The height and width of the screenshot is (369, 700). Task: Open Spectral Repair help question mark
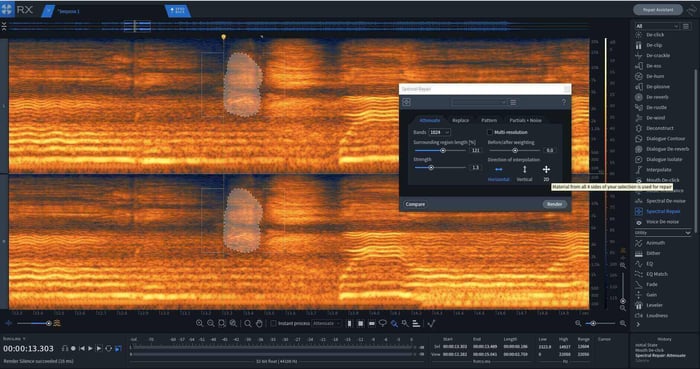pos(564,102)
